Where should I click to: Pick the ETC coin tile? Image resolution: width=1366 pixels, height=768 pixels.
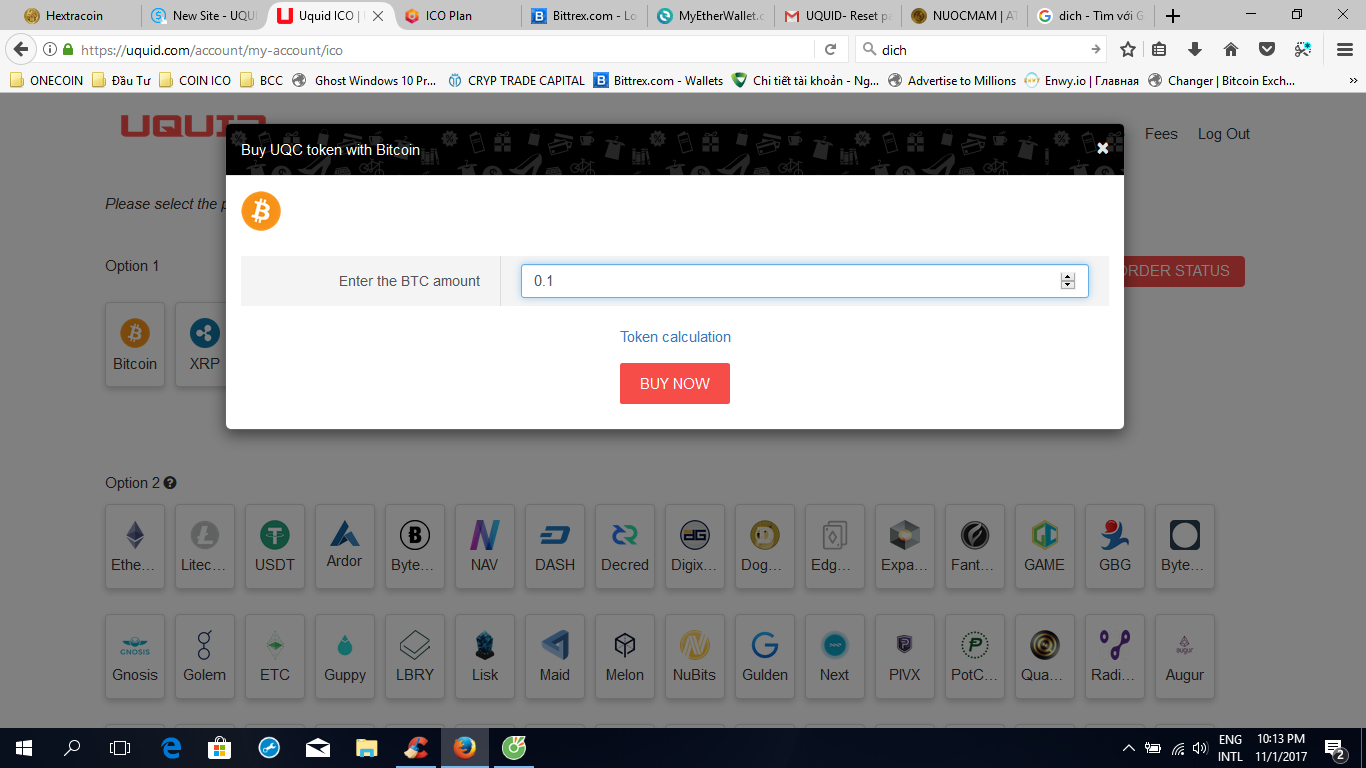(x=275, y=656)
